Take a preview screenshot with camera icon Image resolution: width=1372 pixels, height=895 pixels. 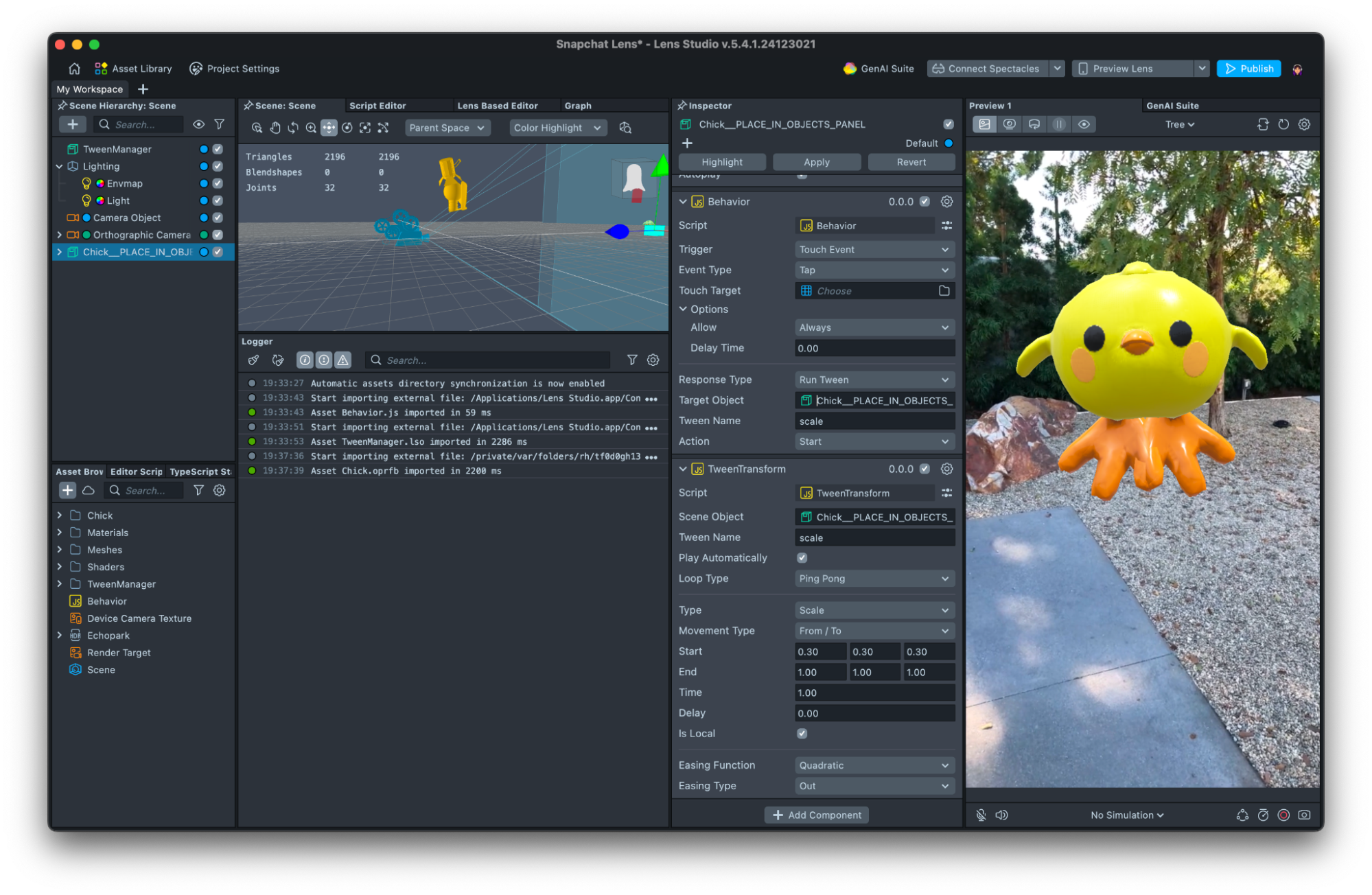pyautogui.click(x=1304, y=815)
